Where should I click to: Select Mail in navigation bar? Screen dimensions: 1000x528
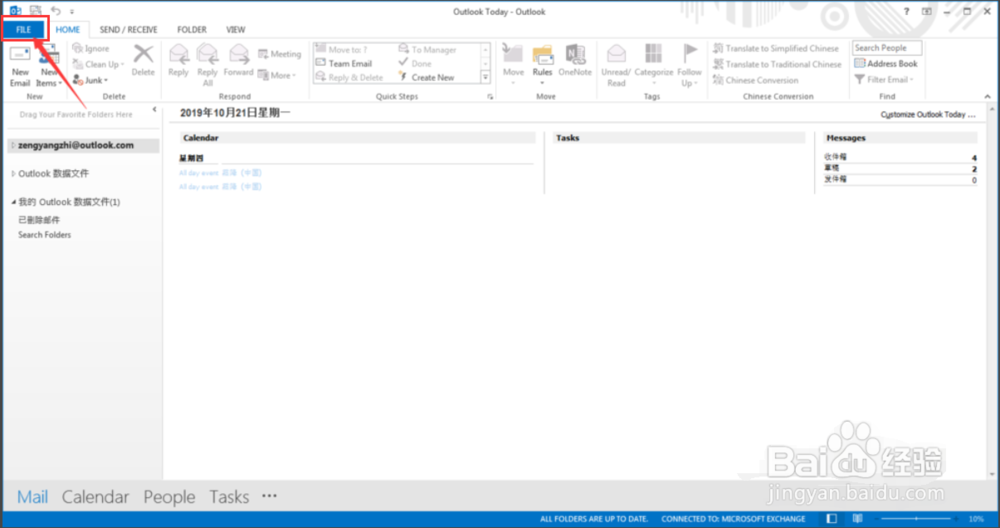33,497
